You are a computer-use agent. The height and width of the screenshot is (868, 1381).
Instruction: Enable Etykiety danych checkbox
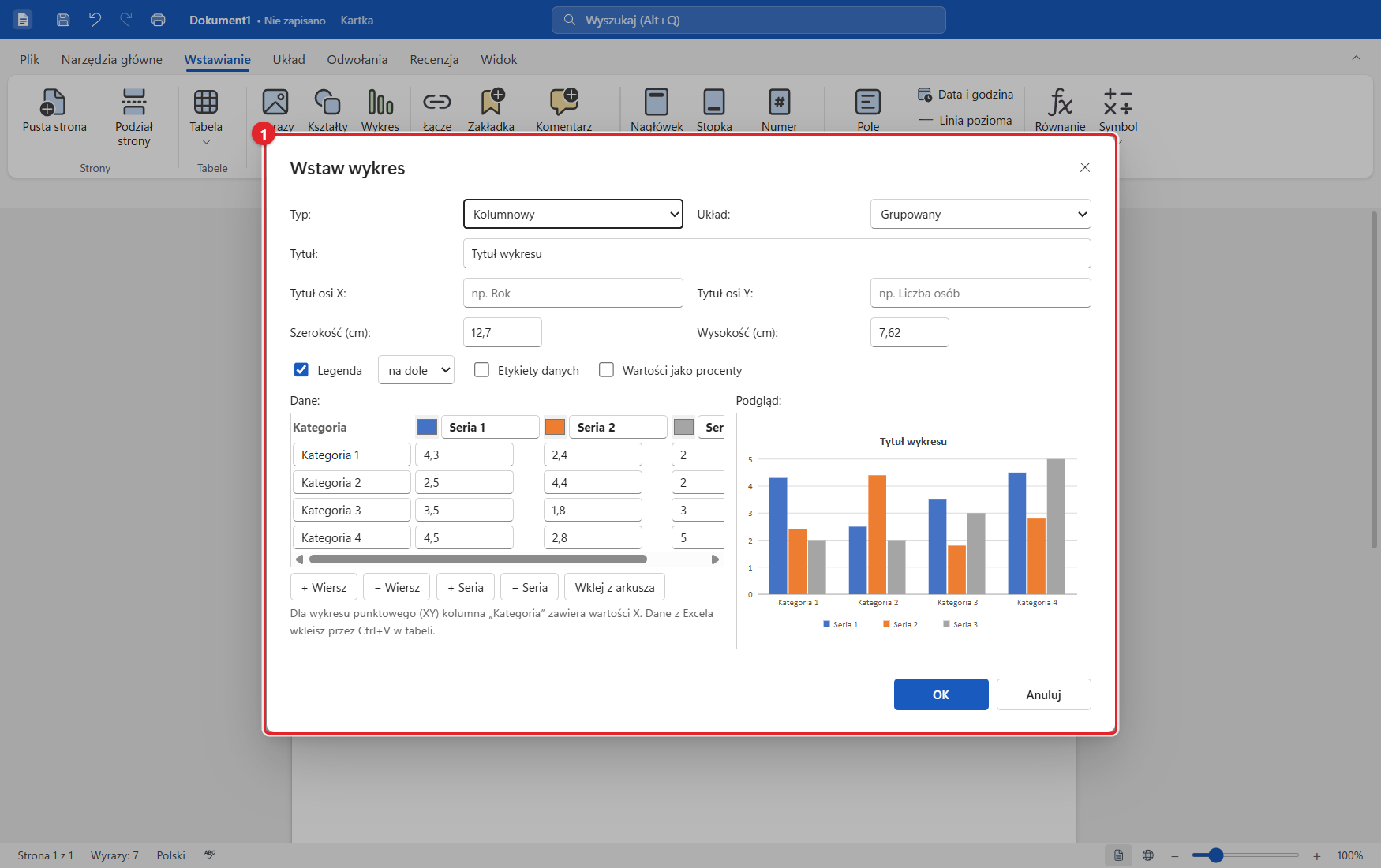[x=481, y=369]
